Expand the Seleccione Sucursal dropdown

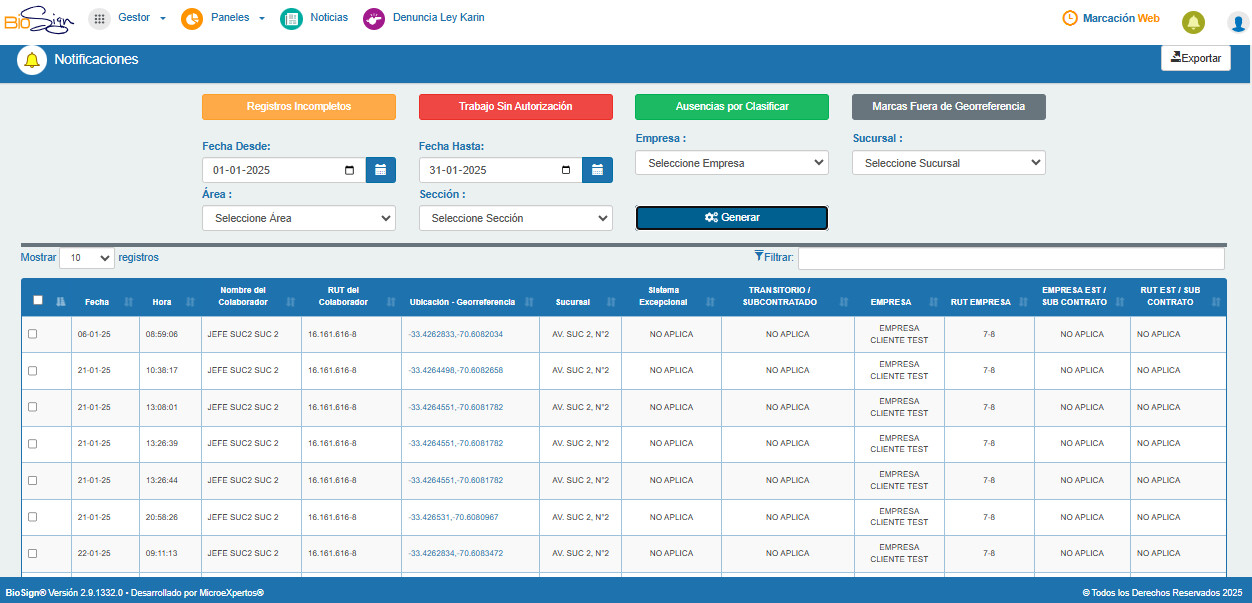[949, 163]
